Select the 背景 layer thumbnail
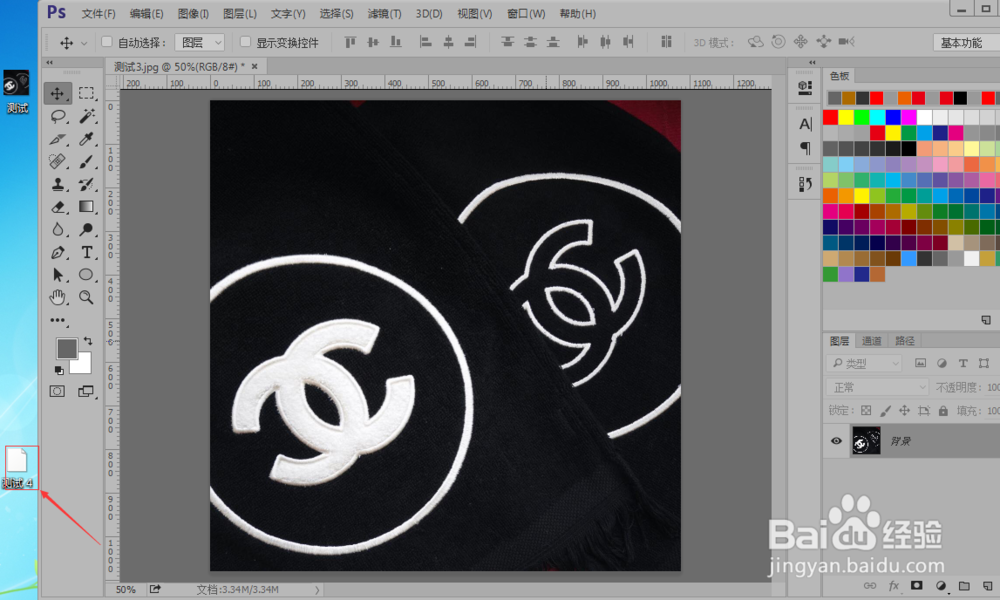 click(x=866, y=441)
